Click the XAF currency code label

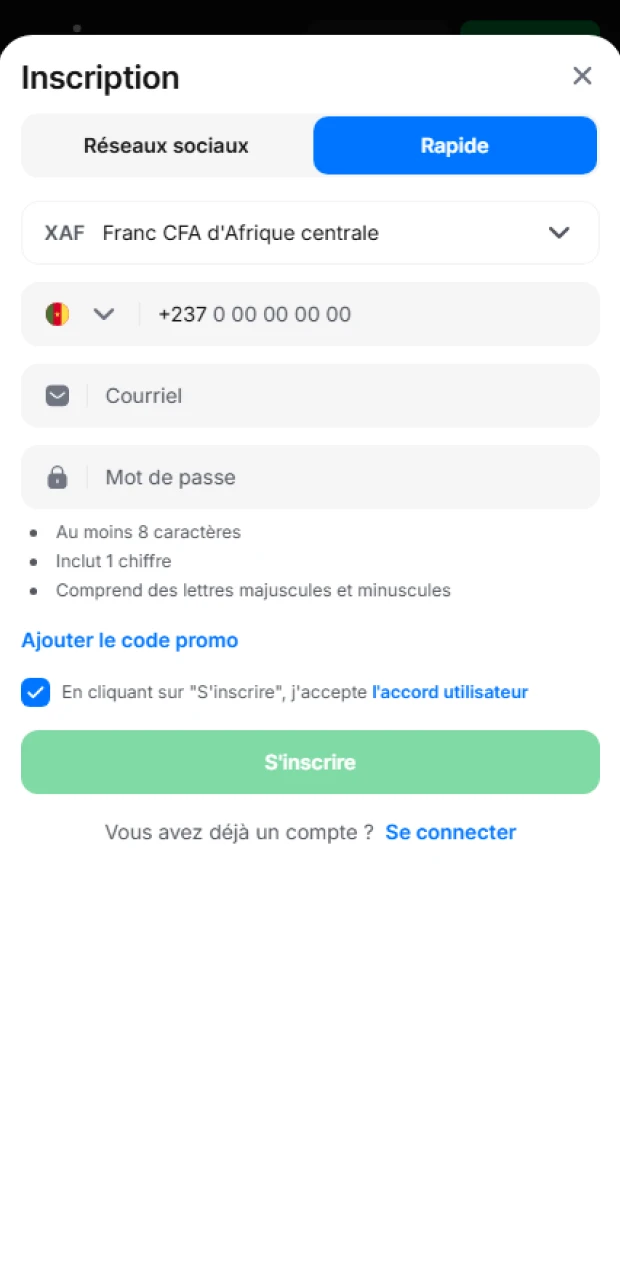point(65,233)
